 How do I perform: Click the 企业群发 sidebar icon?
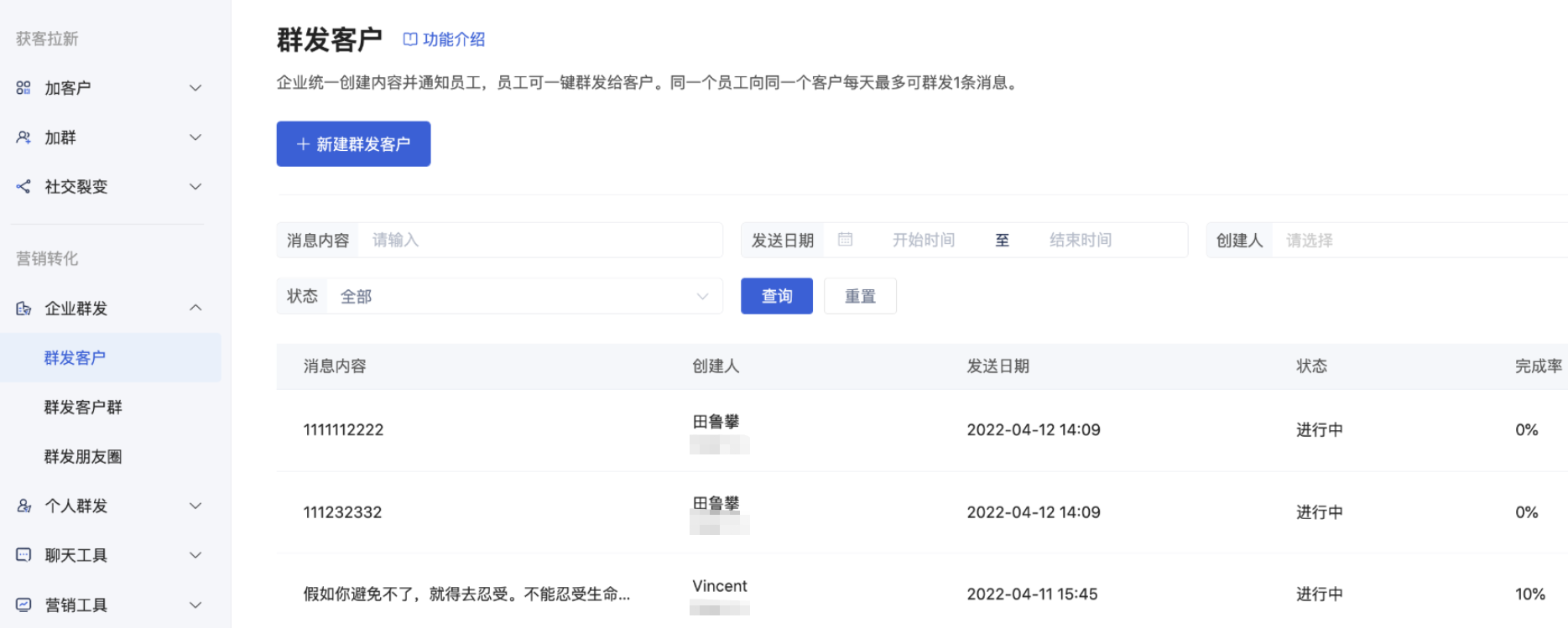(x=23, y=309)
